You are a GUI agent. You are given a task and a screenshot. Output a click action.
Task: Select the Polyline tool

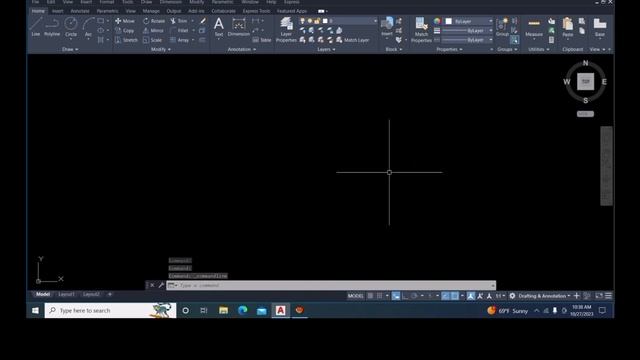click(x=52, y=27)
